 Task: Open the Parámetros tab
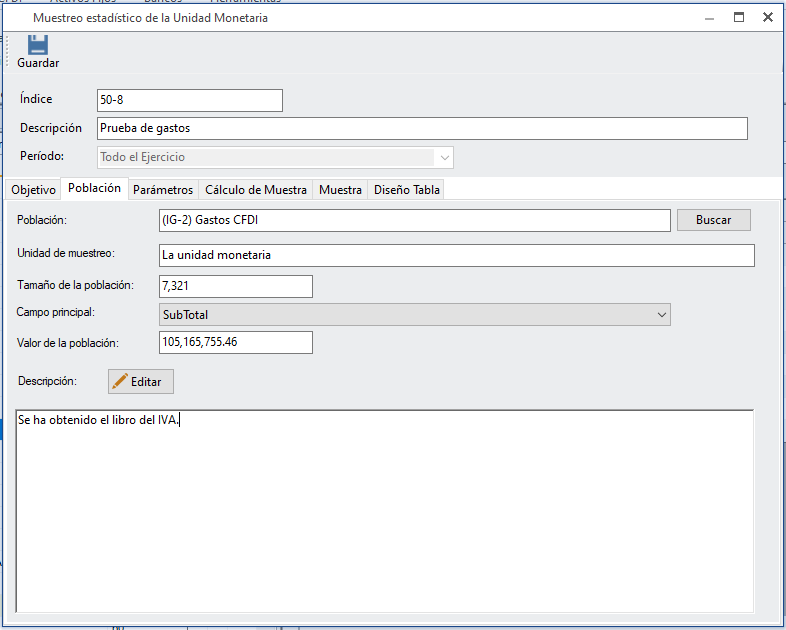tap(162, 190)
